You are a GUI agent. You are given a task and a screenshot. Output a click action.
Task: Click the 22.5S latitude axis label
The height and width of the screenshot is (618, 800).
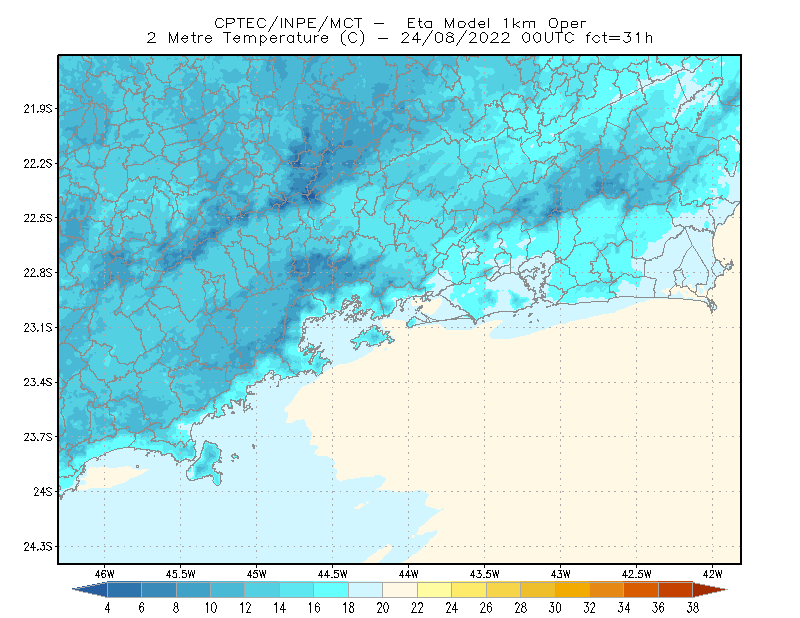pos(37,218)
